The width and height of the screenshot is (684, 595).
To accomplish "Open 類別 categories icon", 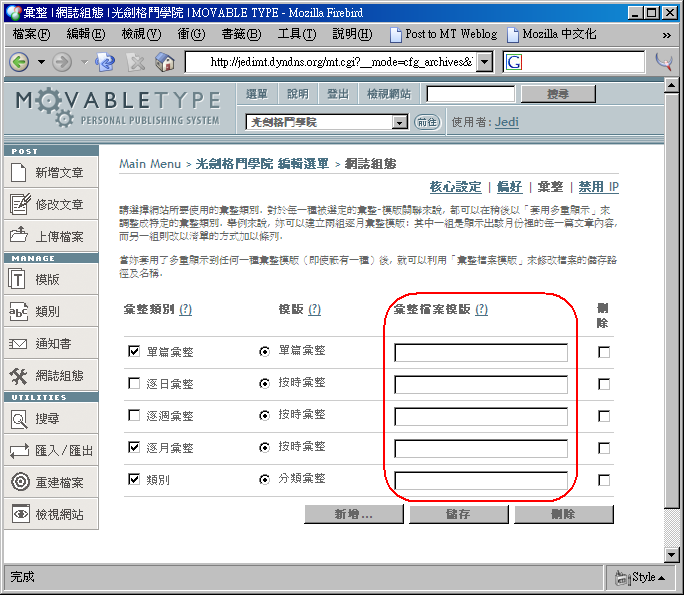I will pos(18,311).
